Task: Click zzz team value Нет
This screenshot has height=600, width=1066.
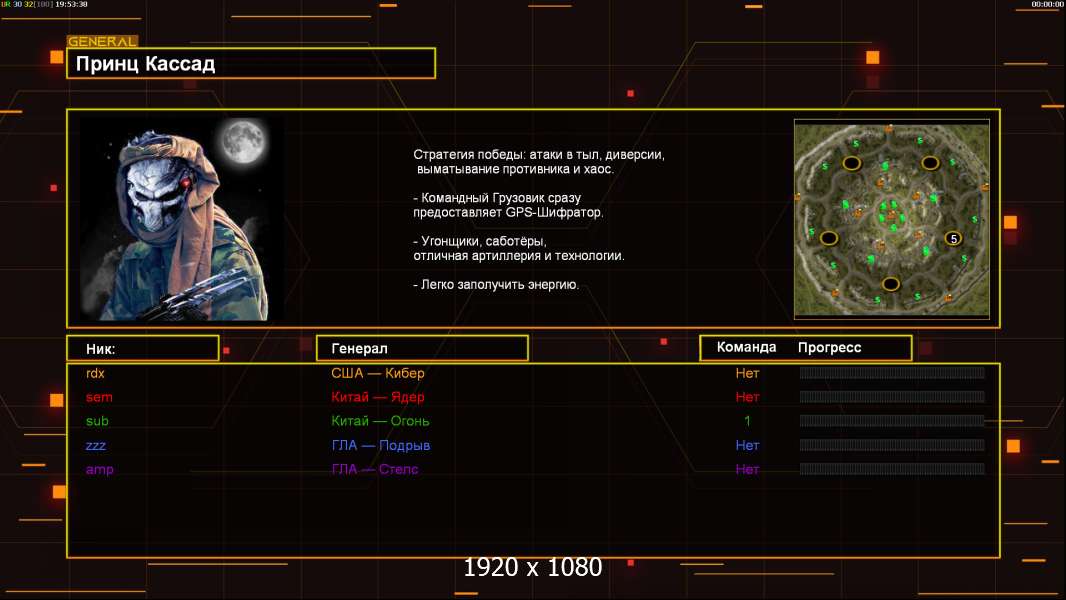Action: [x=747, y=446]
